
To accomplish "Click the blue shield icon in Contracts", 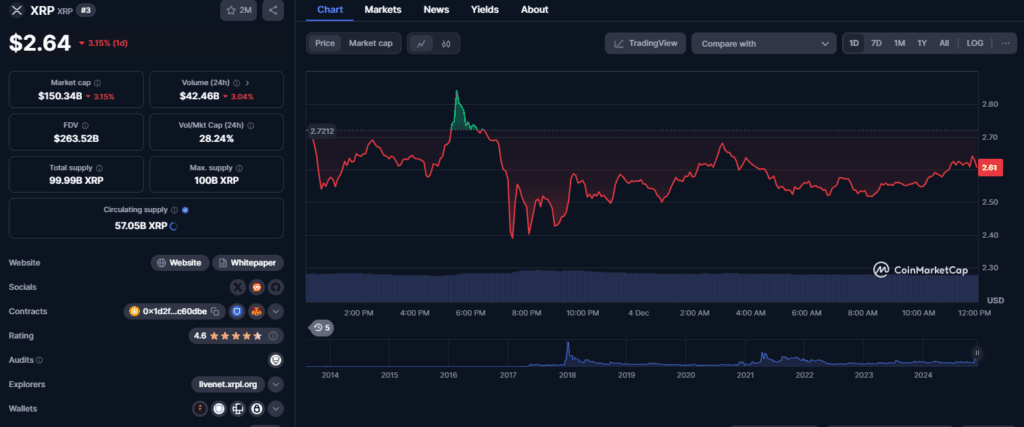I will point(236,311).
